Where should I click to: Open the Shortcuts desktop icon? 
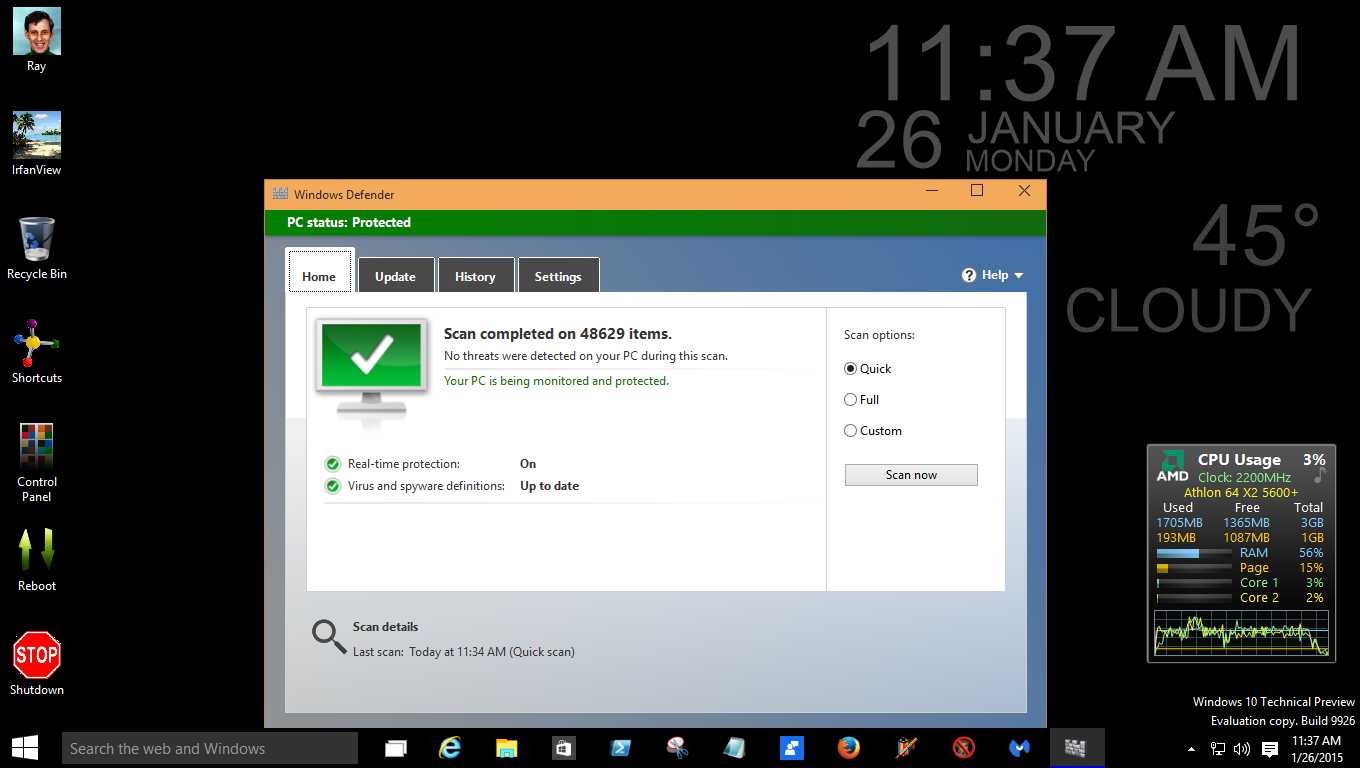click(37, 352)
